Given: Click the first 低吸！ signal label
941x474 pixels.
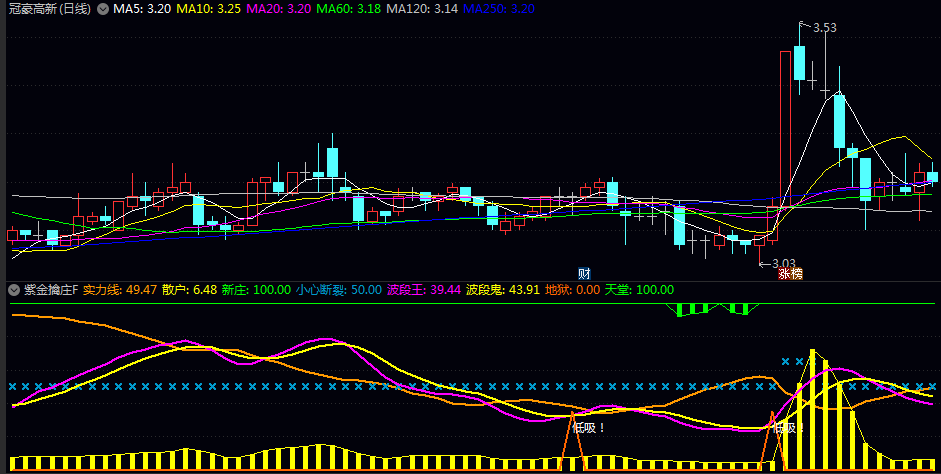Looking at the screenshot, I should pos(588,428).
